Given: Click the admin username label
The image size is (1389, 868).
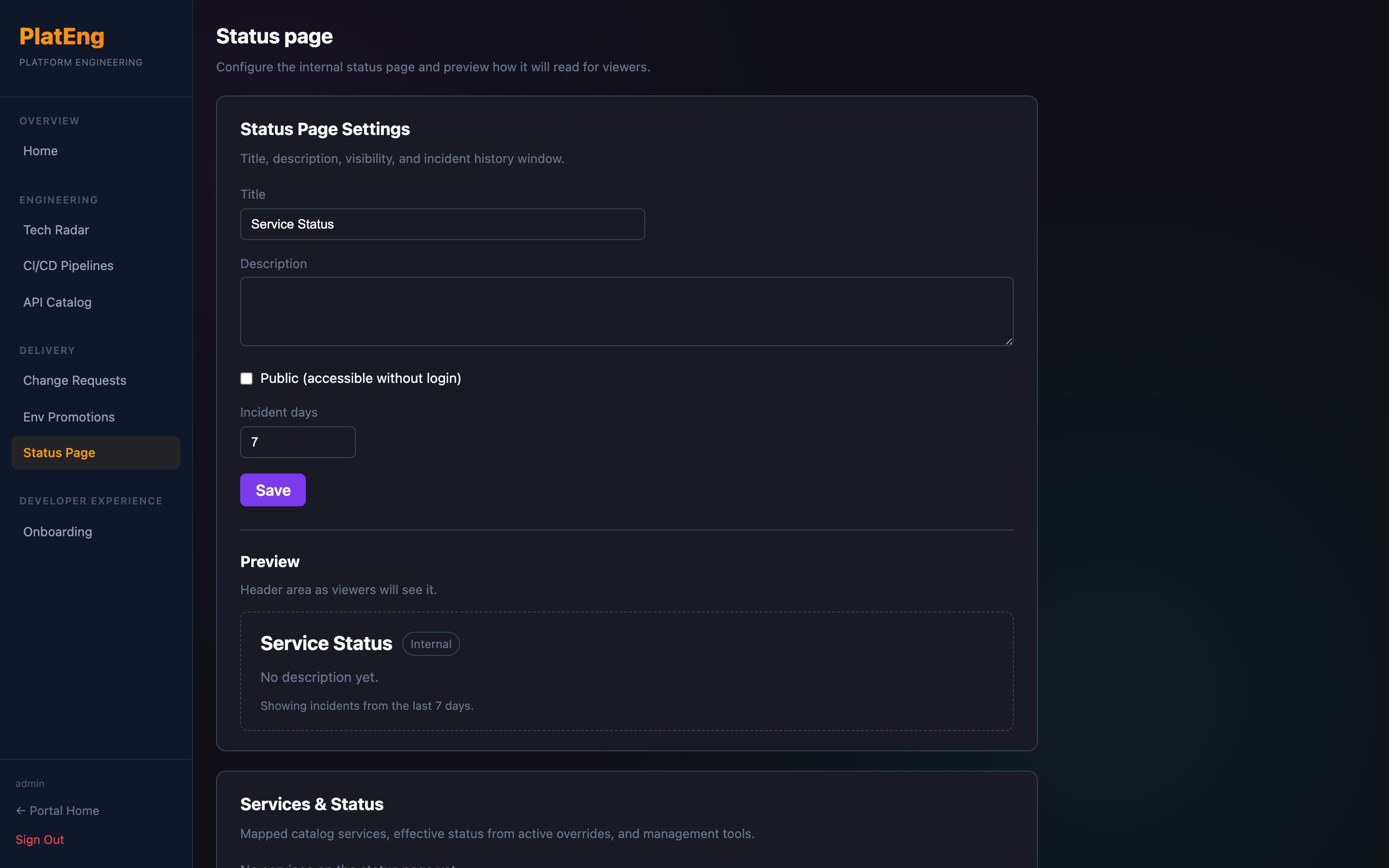Looking at the screenshot, I should [x=30, y=783].
